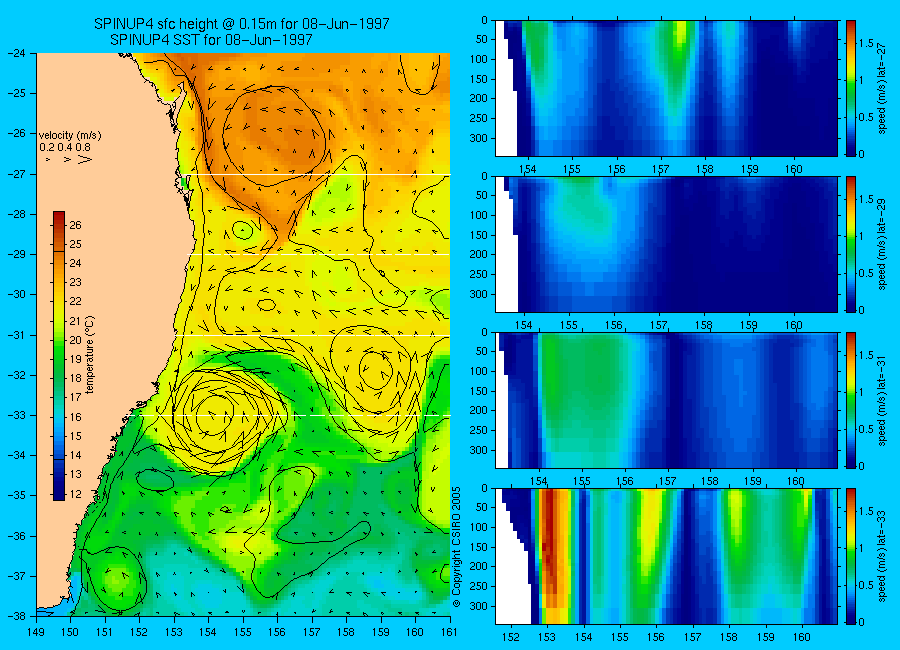900x650 pixels.
Task: Click the "0.5" value on the lat=-33 speed color bar
Action: pyautogui.click(x=867, y=585)
